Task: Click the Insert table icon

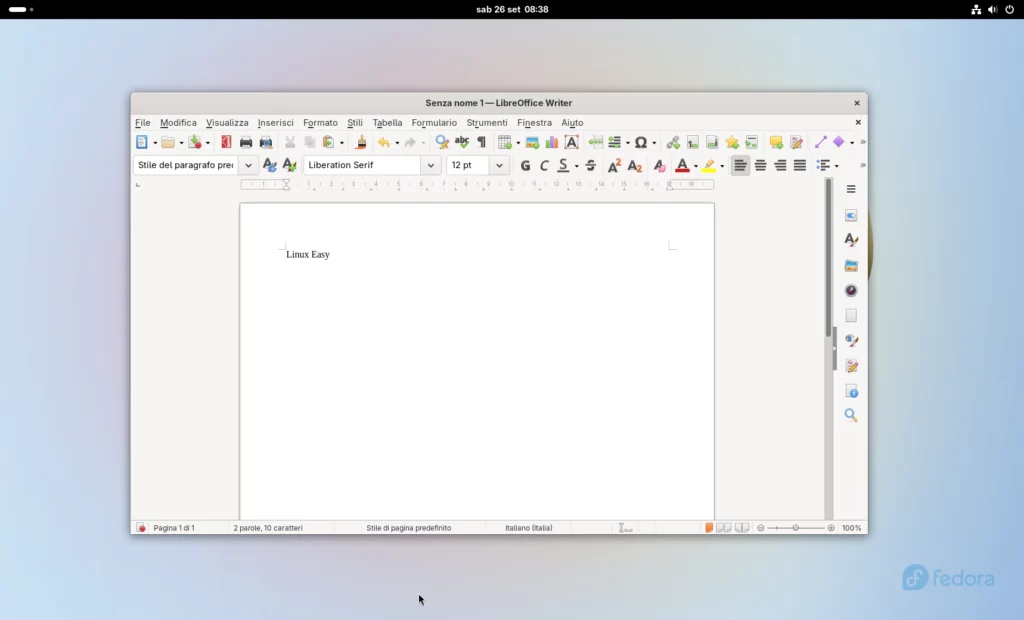Action: pos(504,142)
